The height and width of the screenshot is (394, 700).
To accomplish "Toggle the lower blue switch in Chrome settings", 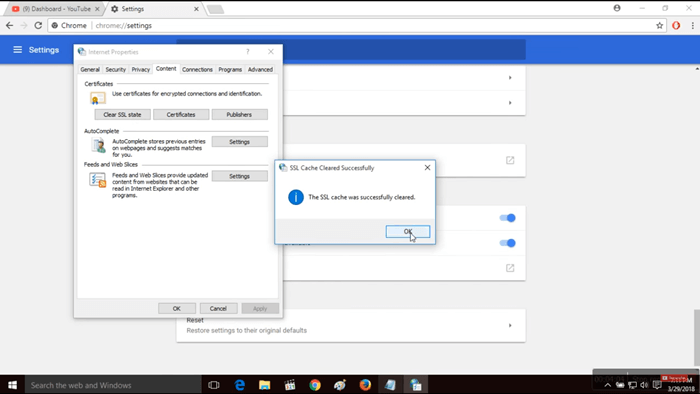I will pos(507,243).
